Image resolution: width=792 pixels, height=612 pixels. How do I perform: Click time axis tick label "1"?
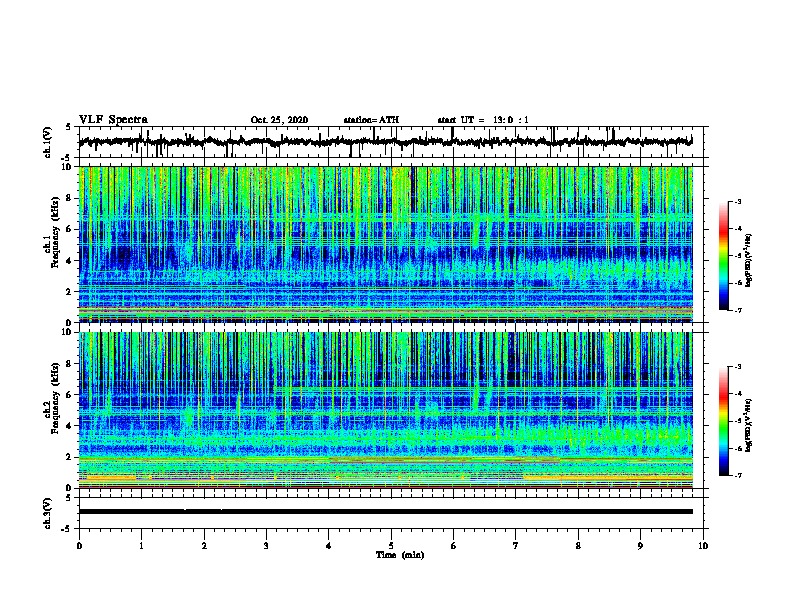[141, 546]
